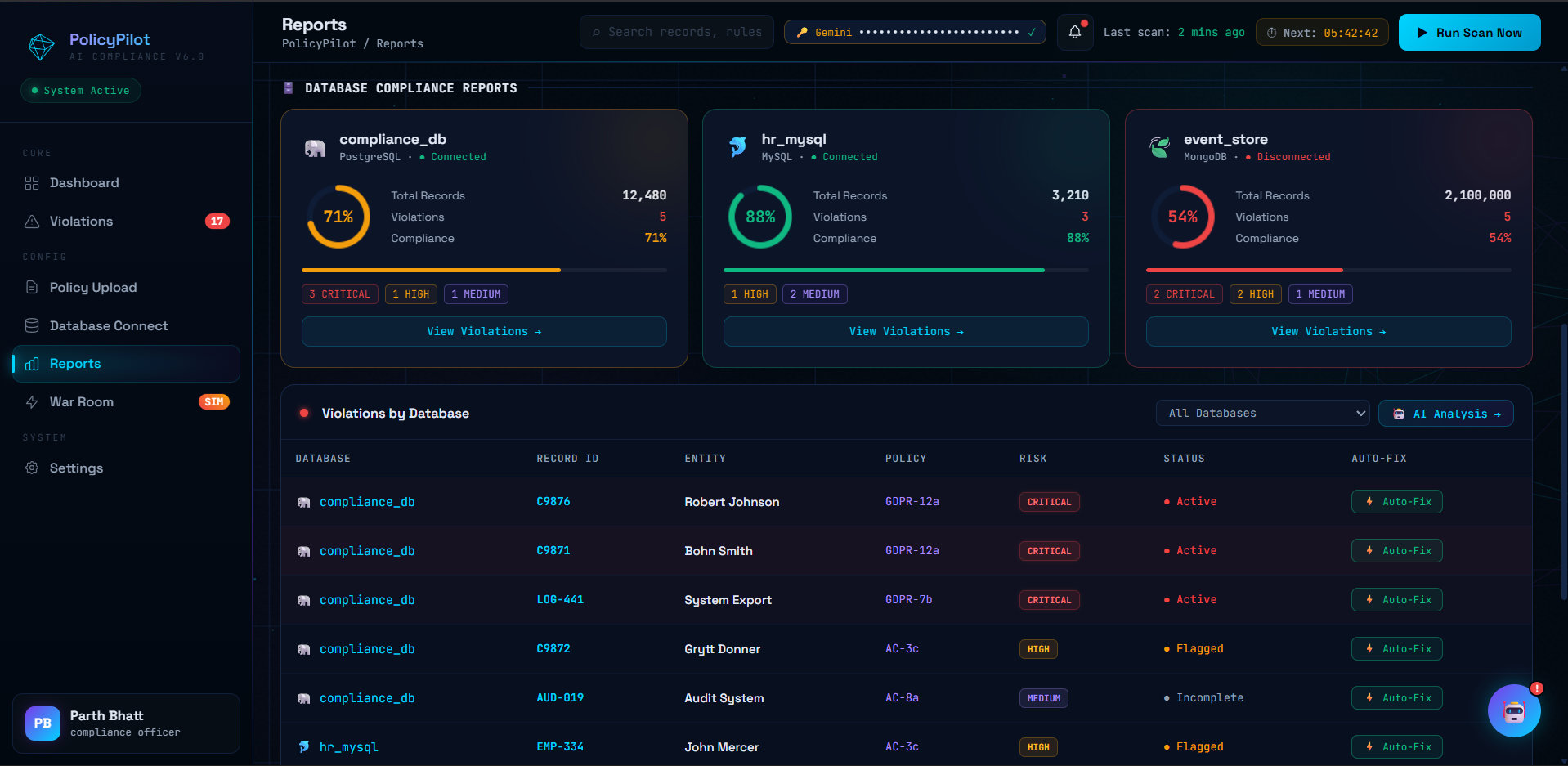Viewport: 1568px width, 766px height.
Task: Click the event_store red progress bar
Action: tap(1328, 270)
